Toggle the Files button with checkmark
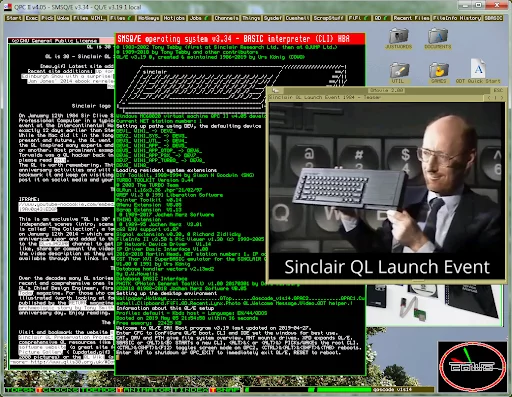Screen dimensions: 512x397 [x=122, y=18]
